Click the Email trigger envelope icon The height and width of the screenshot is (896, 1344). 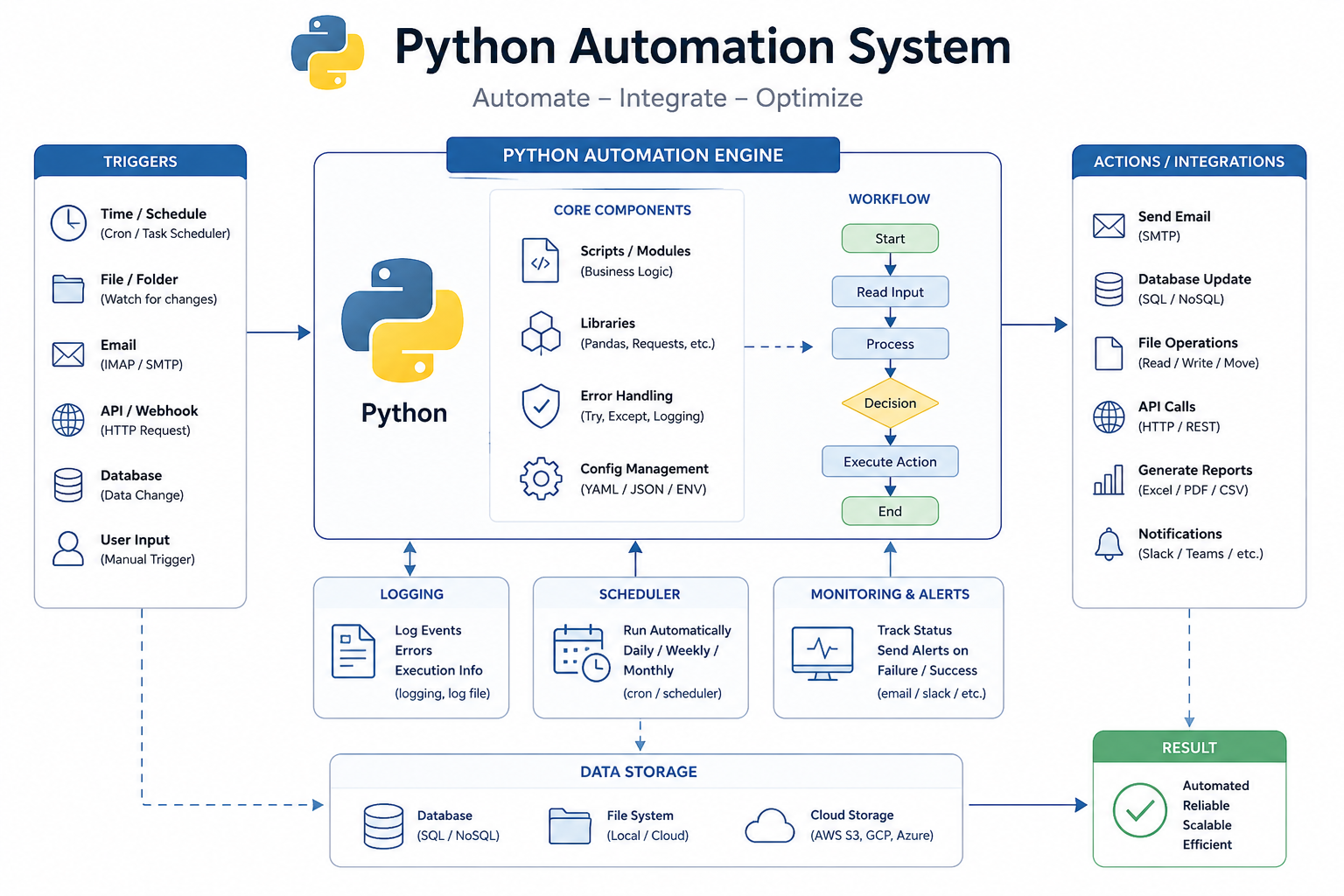pos(68,354)
